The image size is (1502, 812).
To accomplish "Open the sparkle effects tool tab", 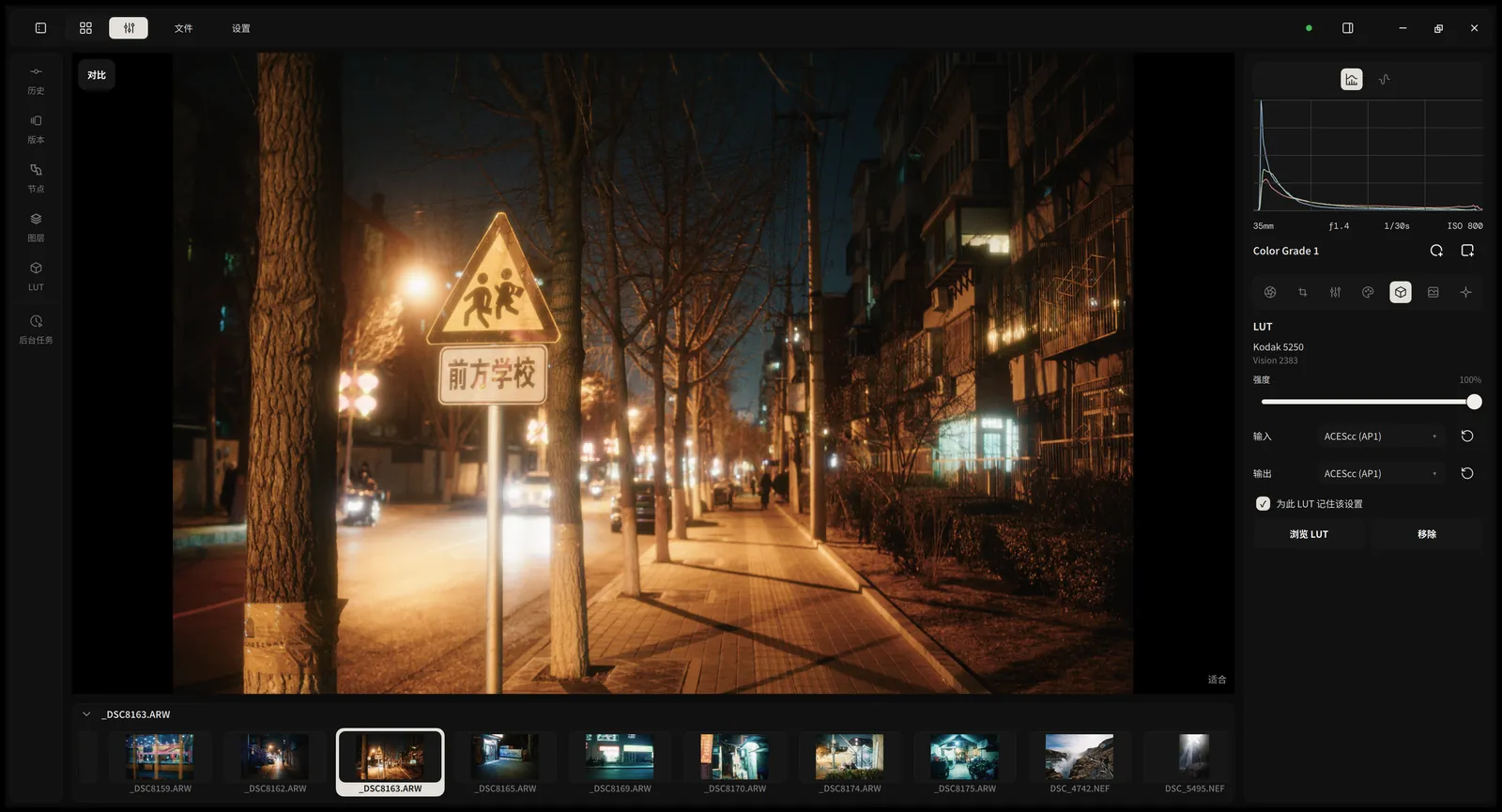I will coord(1465,292).
